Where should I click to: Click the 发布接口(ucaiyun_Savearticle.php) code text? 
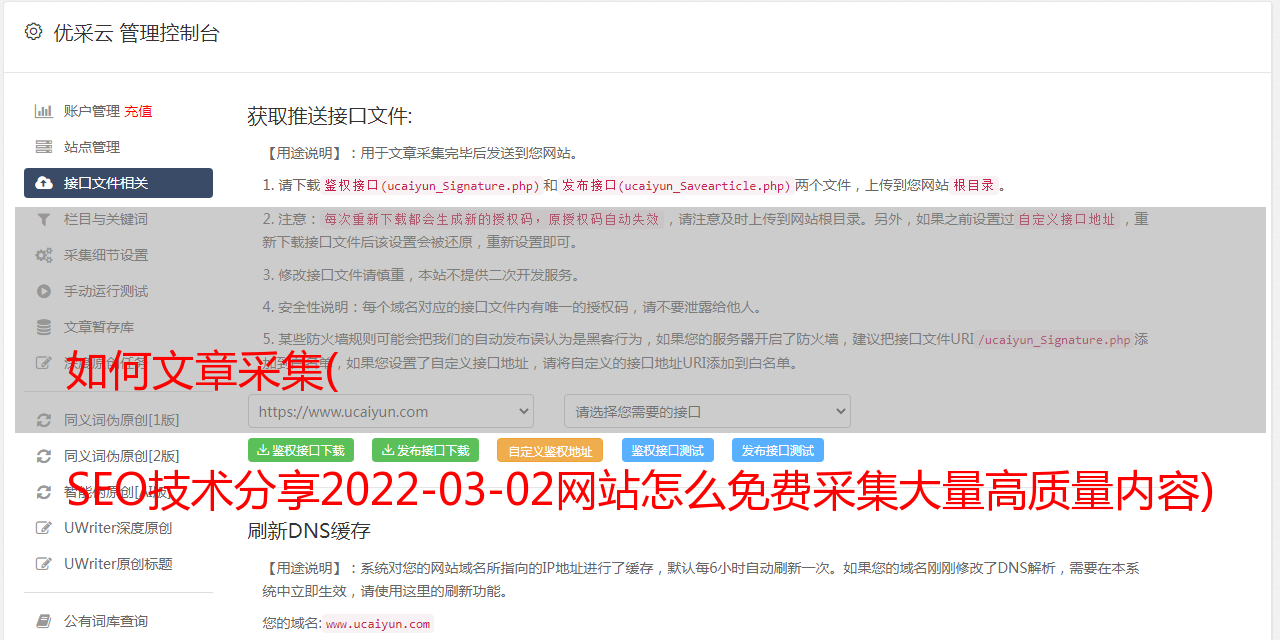click(676, 185)
